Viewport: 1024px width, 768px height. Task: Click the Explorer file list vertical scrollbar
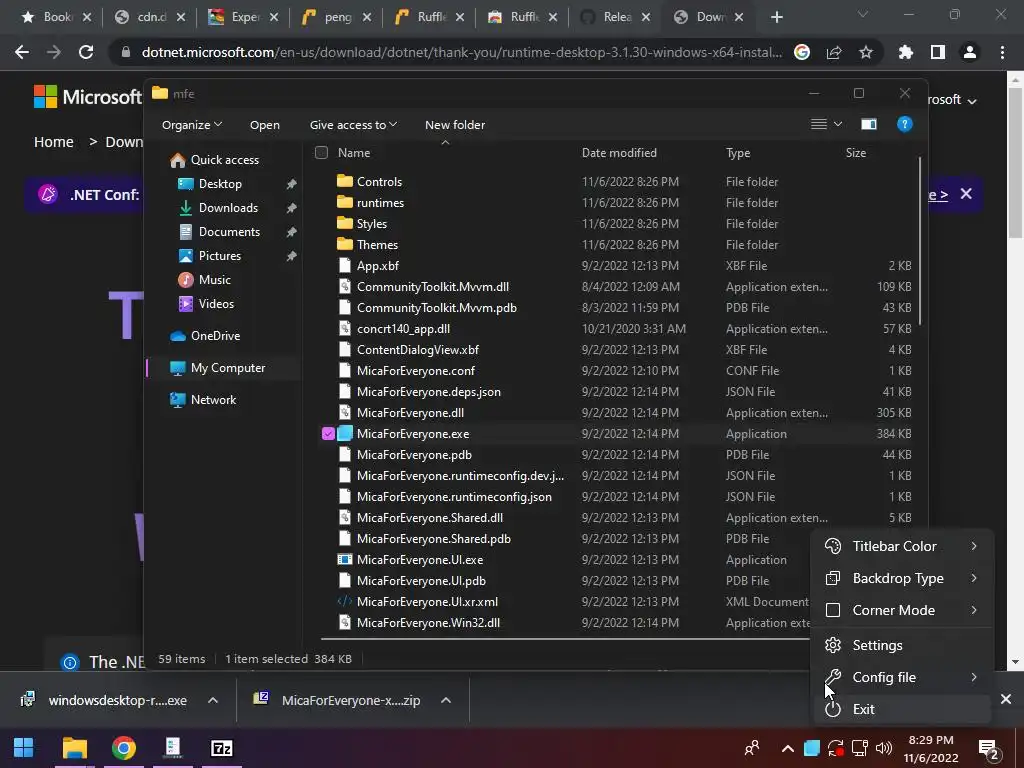(920, 240)
